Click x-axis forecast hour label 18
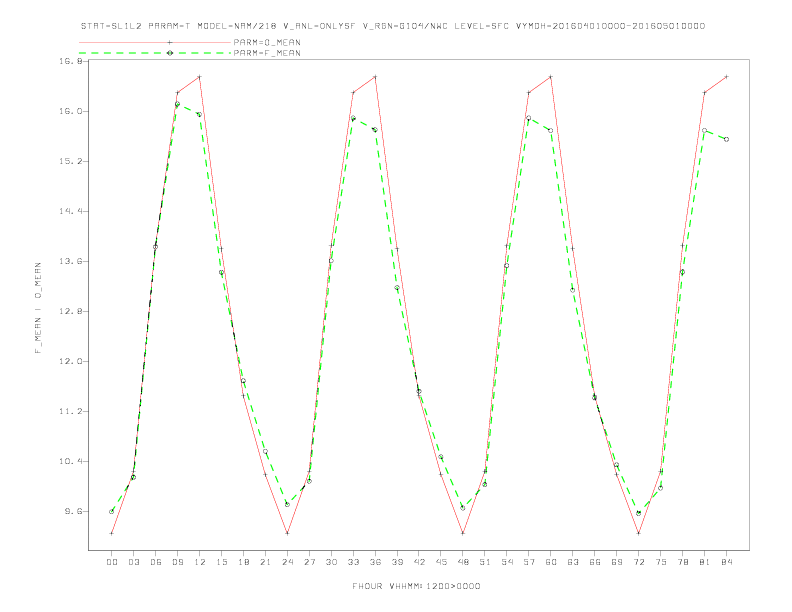 243,562
